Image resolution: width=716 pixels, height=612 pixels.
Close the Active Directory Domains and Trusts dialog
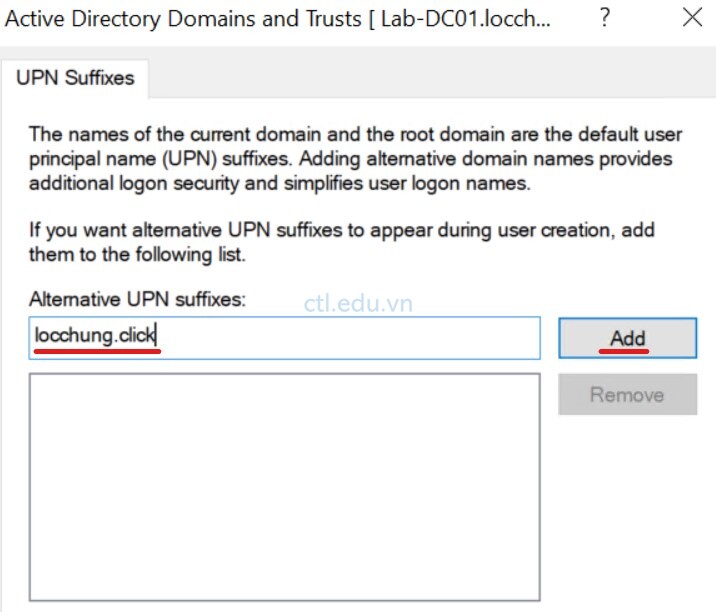coord(692,18)
